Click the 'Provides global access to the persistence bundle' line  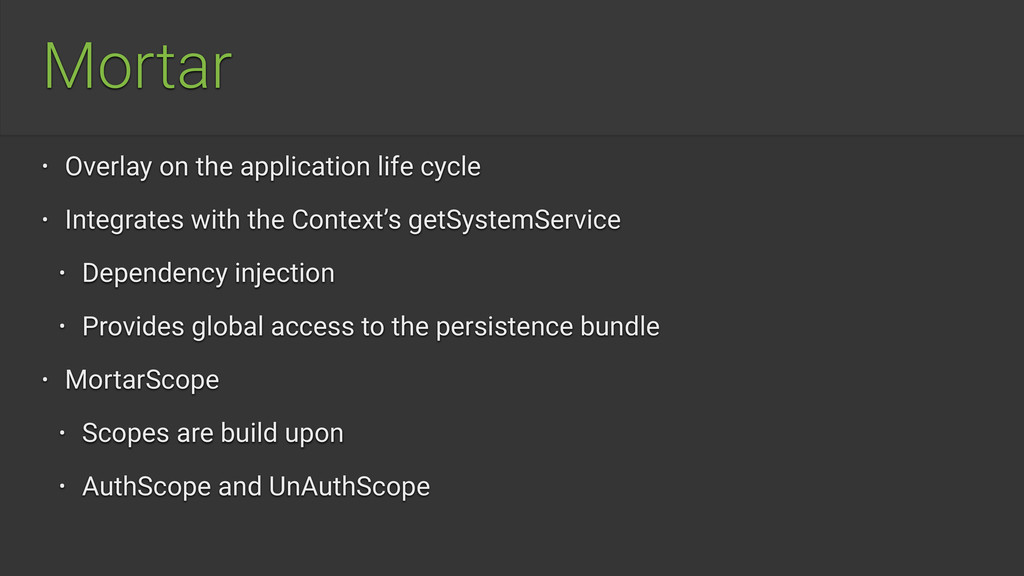pos(370,327)
